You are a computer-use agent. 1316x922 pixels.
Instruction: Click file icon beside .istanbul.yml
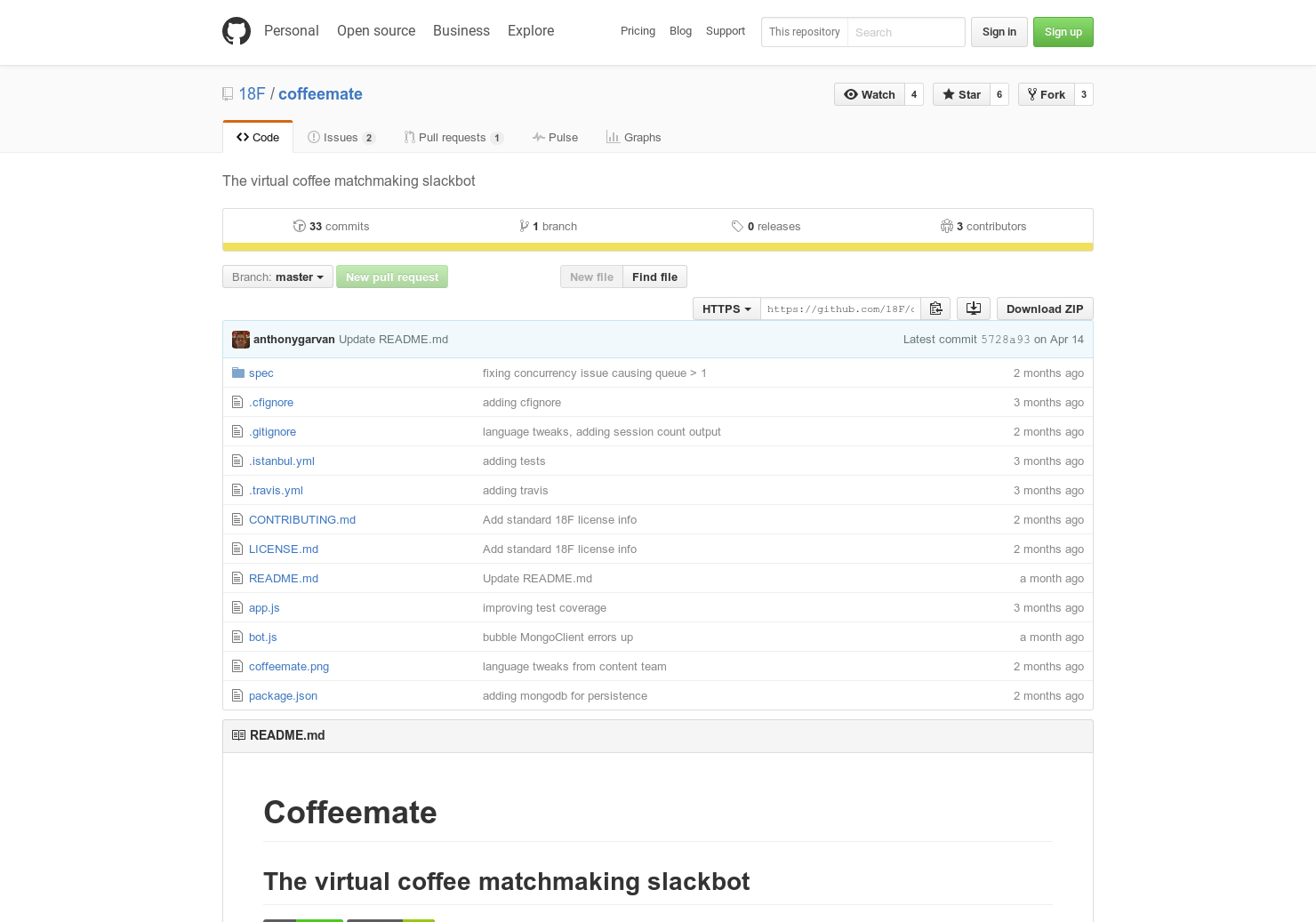(237, 461)
